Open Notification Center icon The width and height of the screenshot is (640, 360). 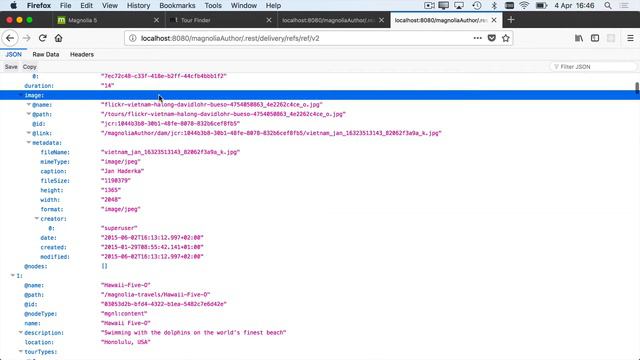pyautogui.click(x=624, y=5)
